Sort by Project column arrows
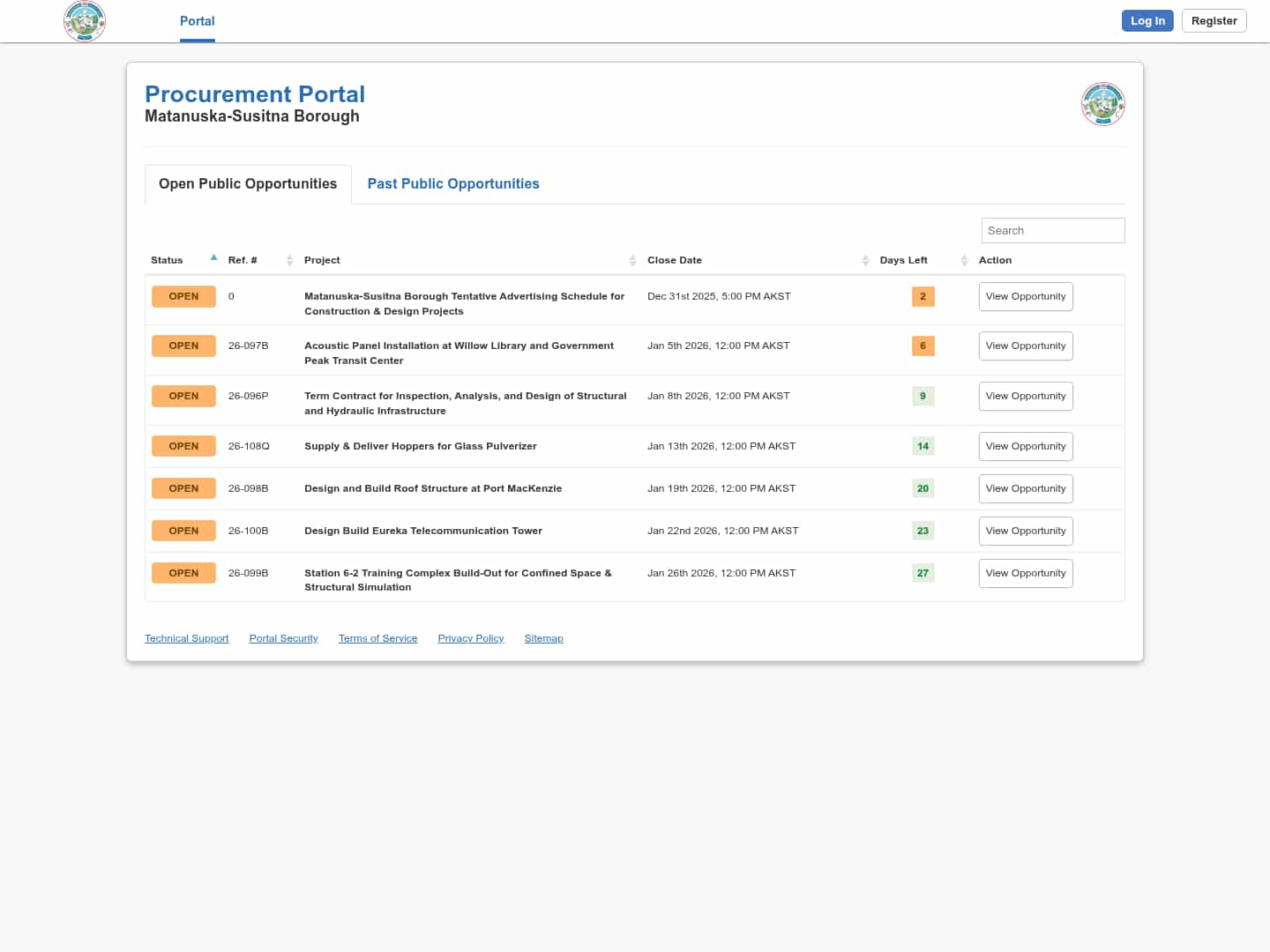 coord(632,260)
